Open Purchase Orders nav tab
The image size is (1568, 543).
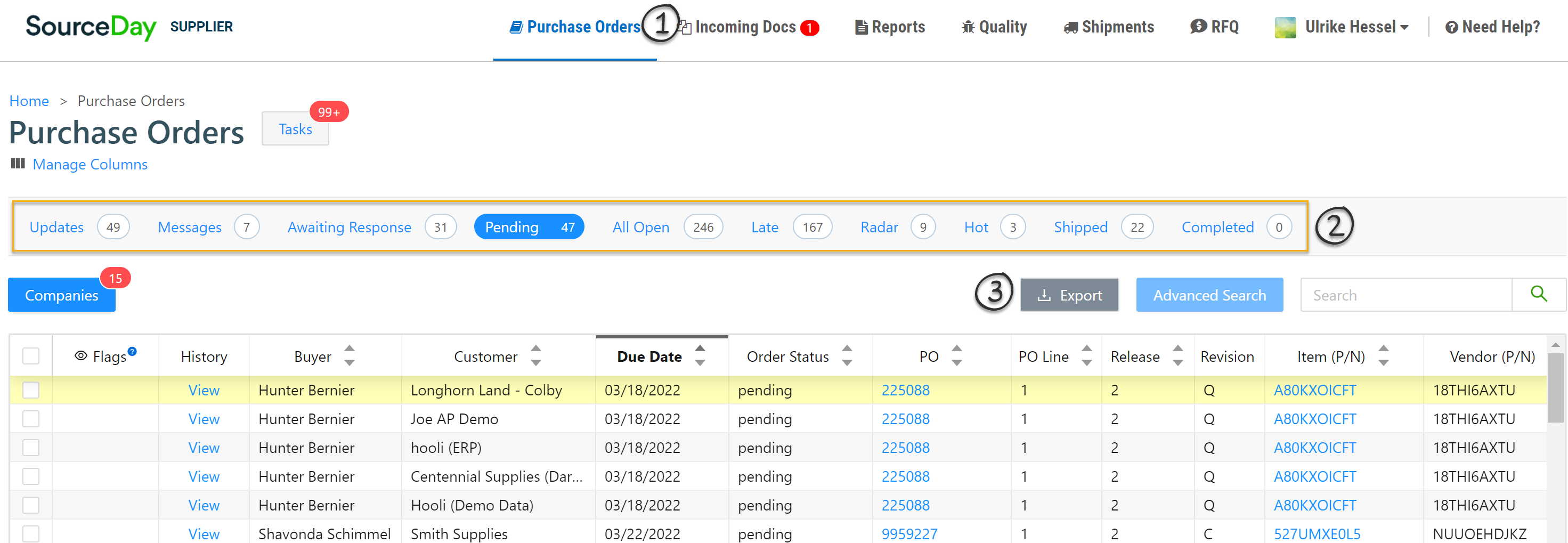[574, 27]
